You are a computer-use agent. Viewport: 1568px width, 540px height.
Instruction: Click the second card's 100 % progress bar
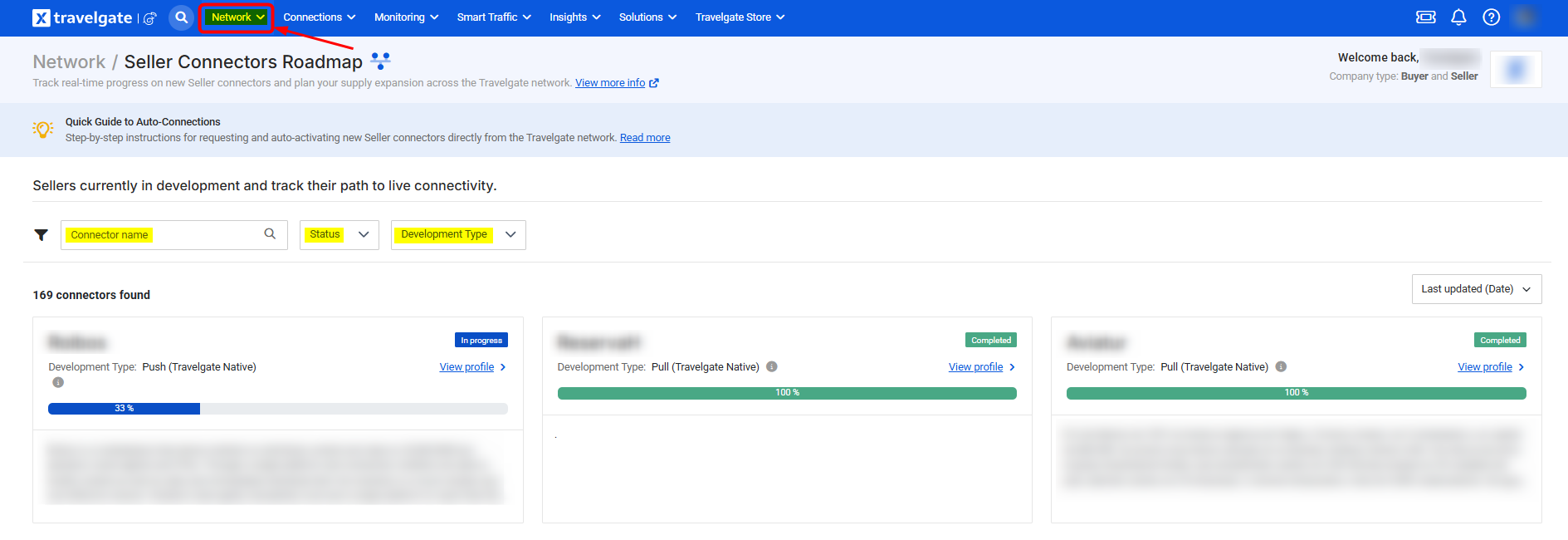(787, 393)
